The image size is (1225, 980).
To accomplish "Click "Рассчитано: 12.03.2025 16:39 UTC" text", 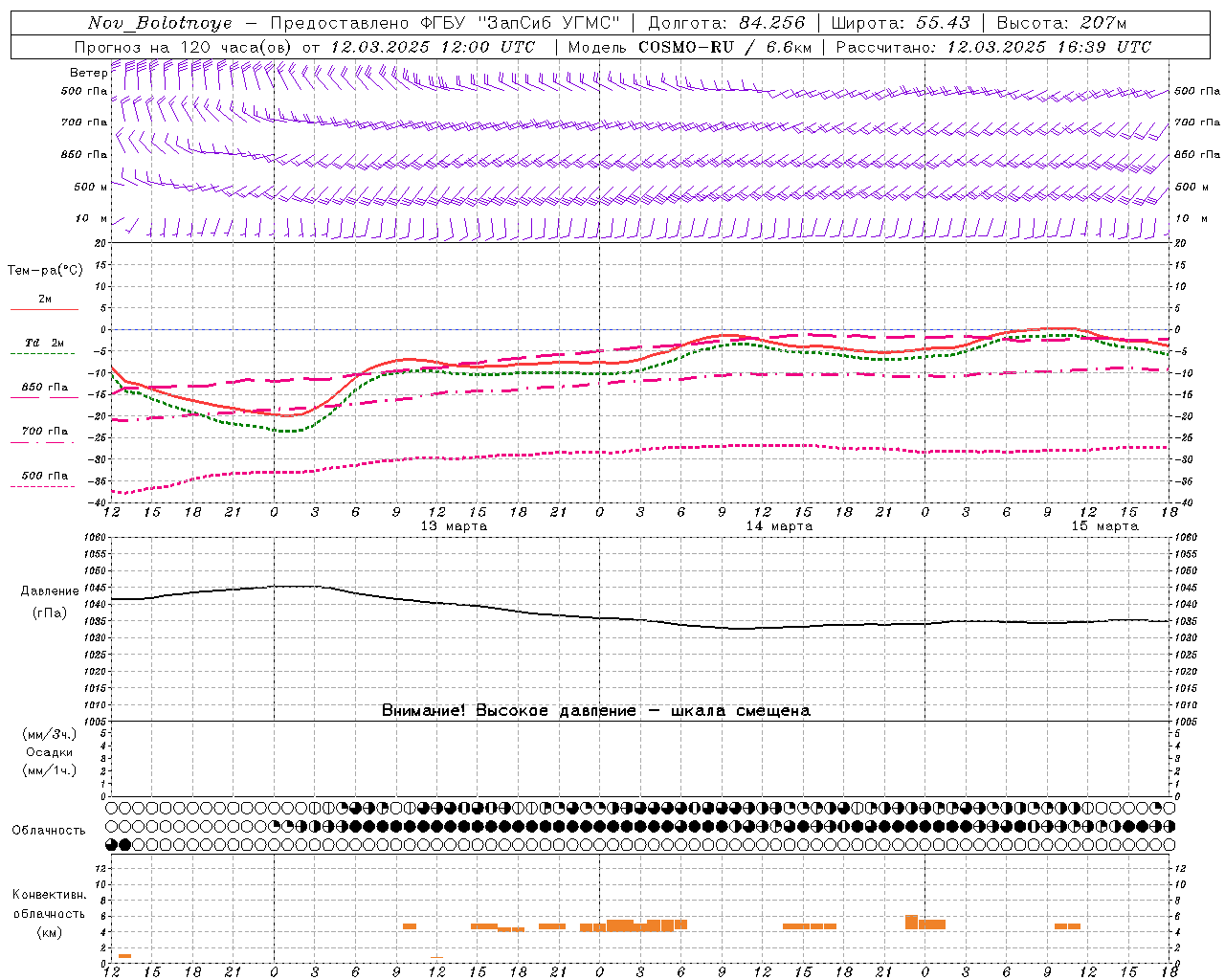I will tap(993, 47).
